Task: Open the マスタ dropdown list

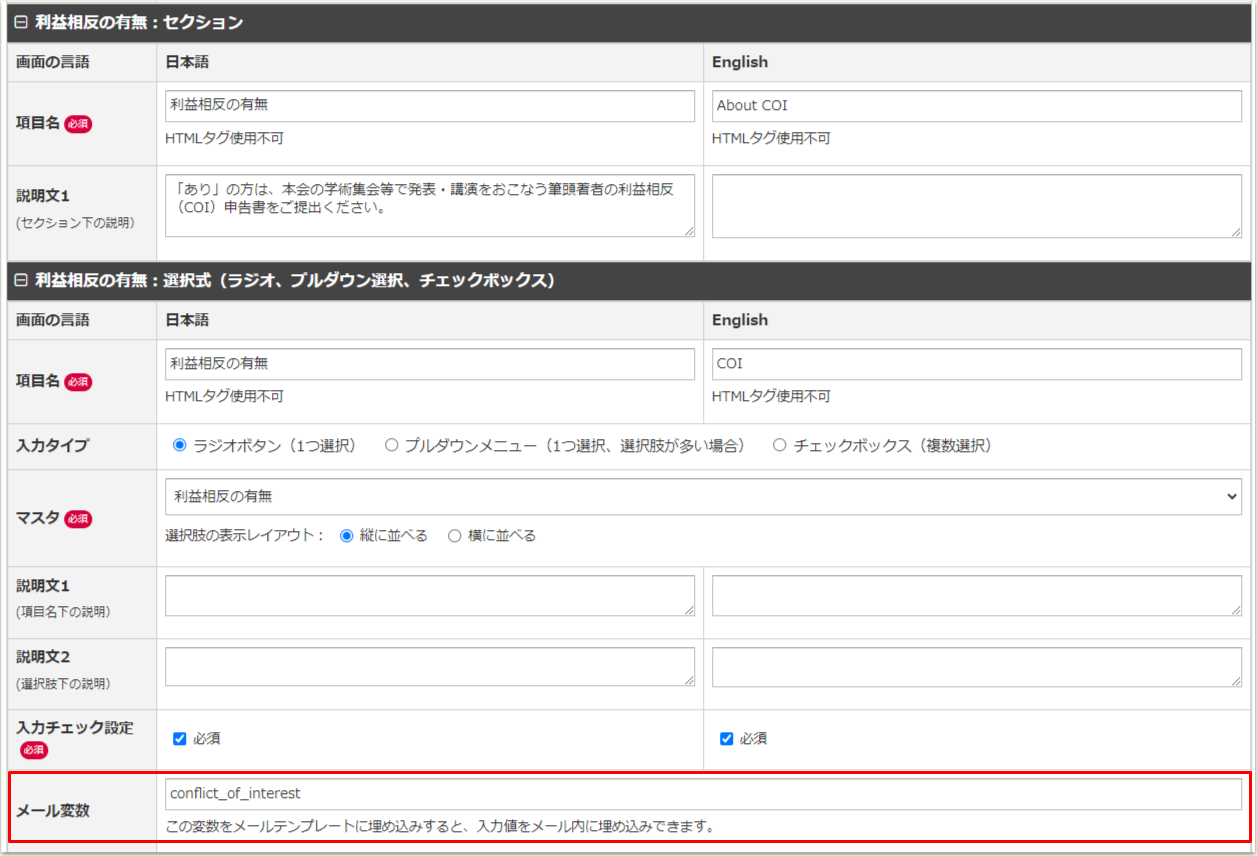Action: 703,497
